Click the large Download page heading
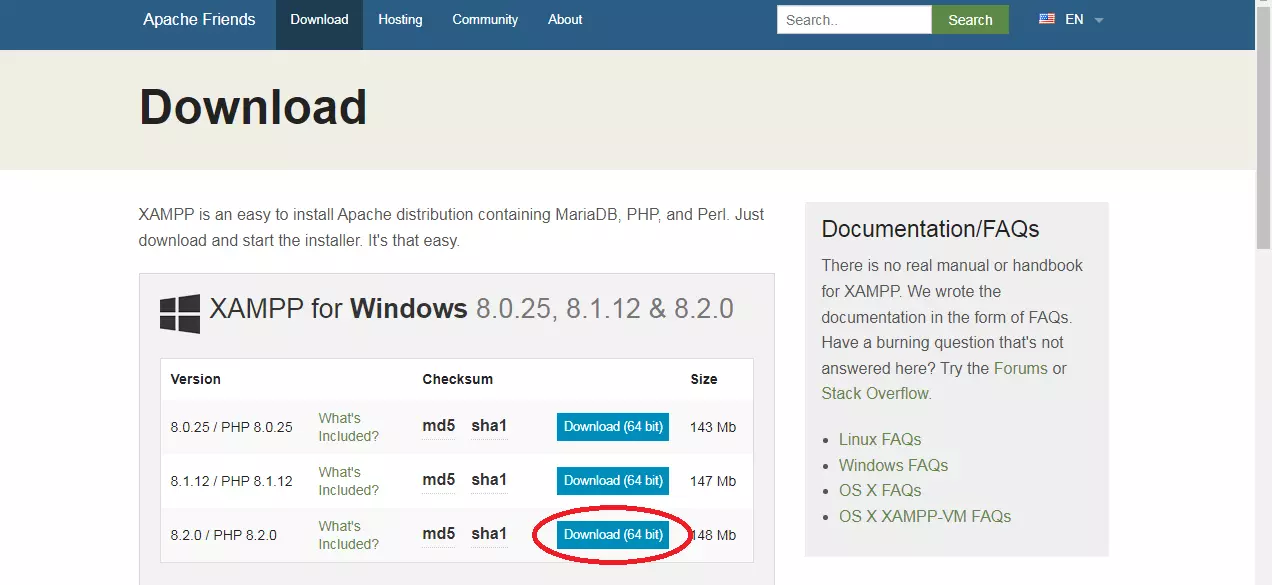1272x585 pixels. (253, 107)
